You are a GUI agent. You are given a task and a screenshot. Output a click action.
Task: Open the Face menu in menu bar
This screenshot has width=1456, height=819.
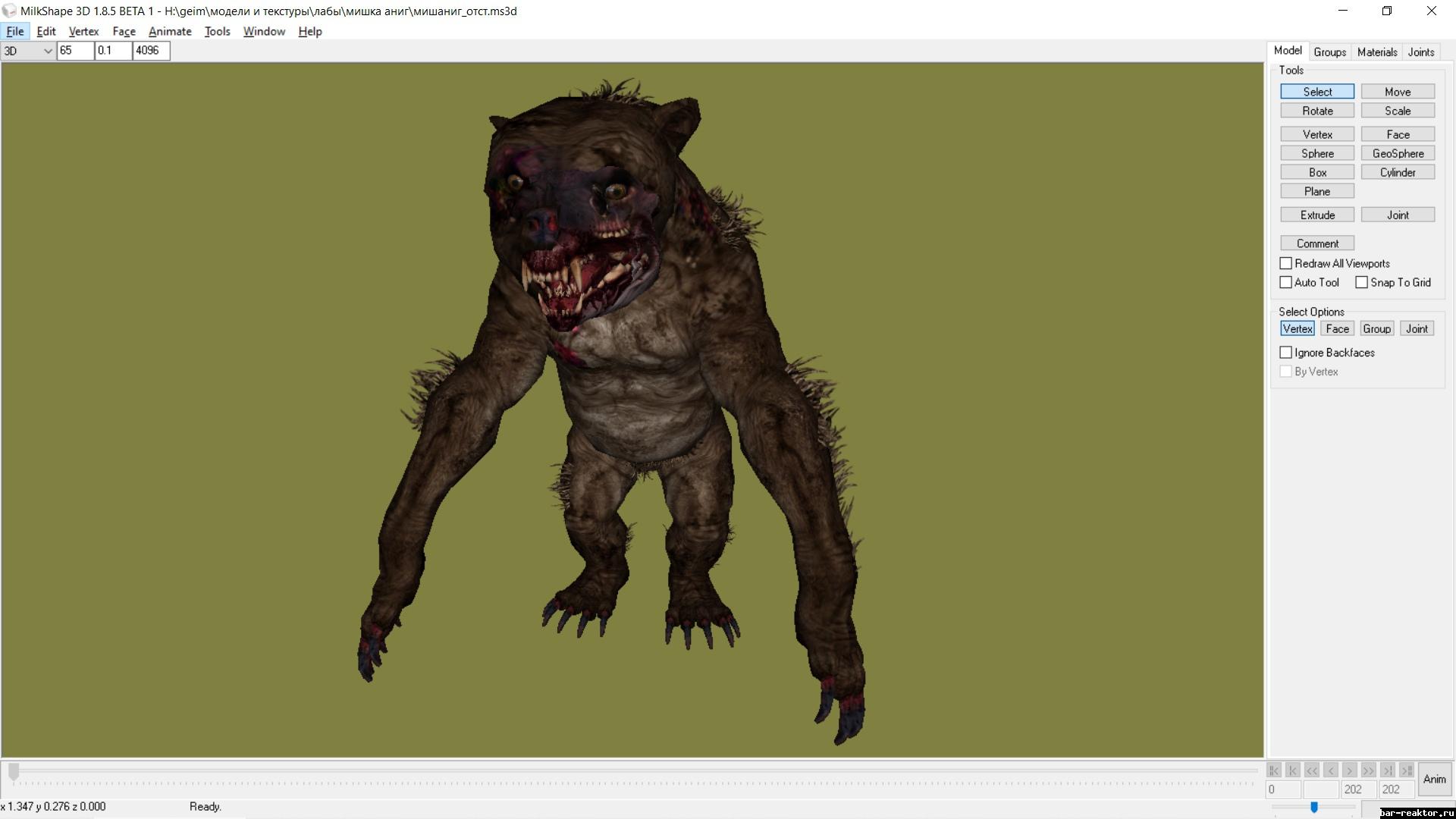click(x=124, y=31)
